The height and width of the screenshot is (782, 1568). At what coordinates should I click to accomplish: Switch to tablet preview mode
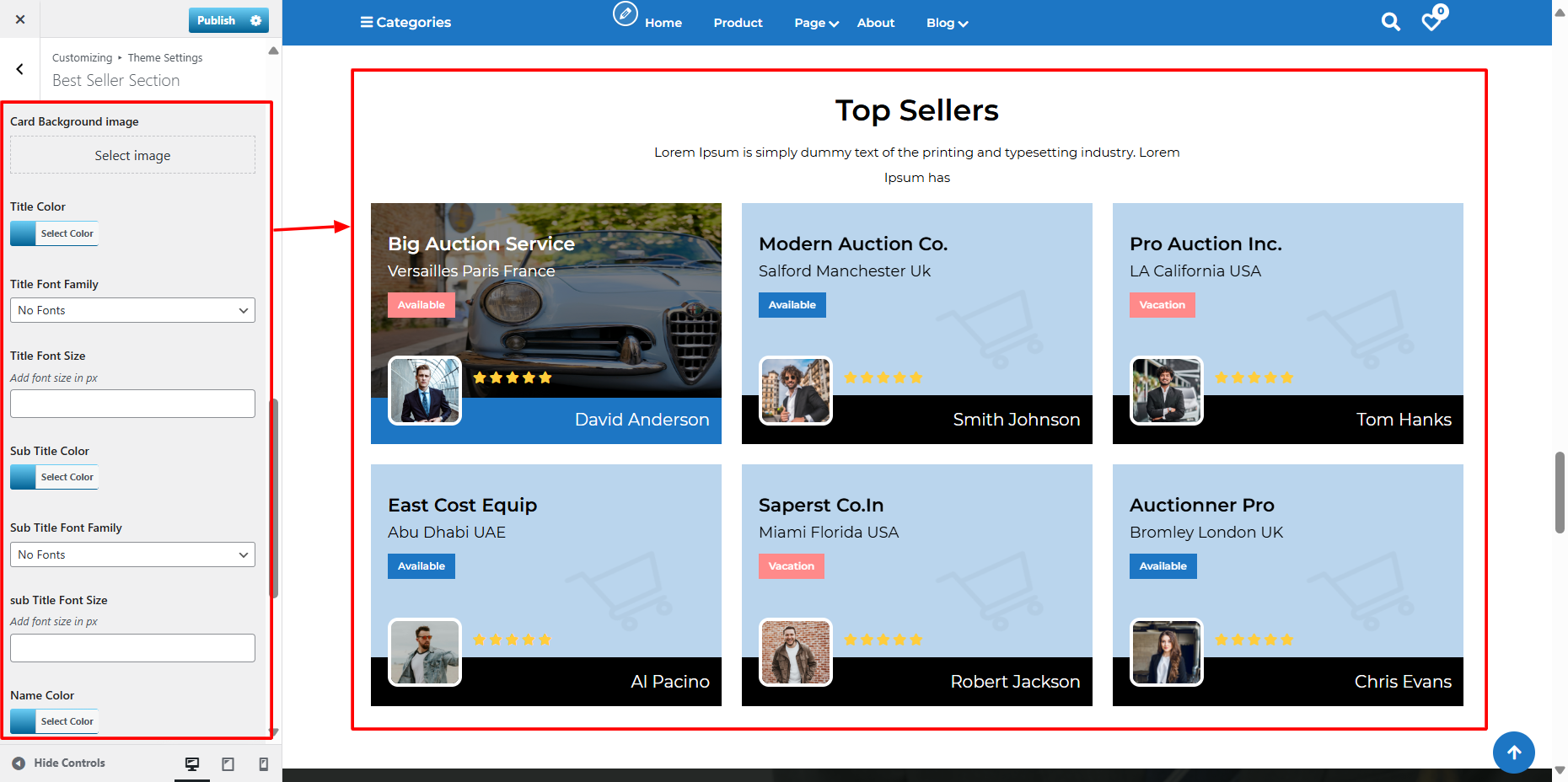point(228,763)
